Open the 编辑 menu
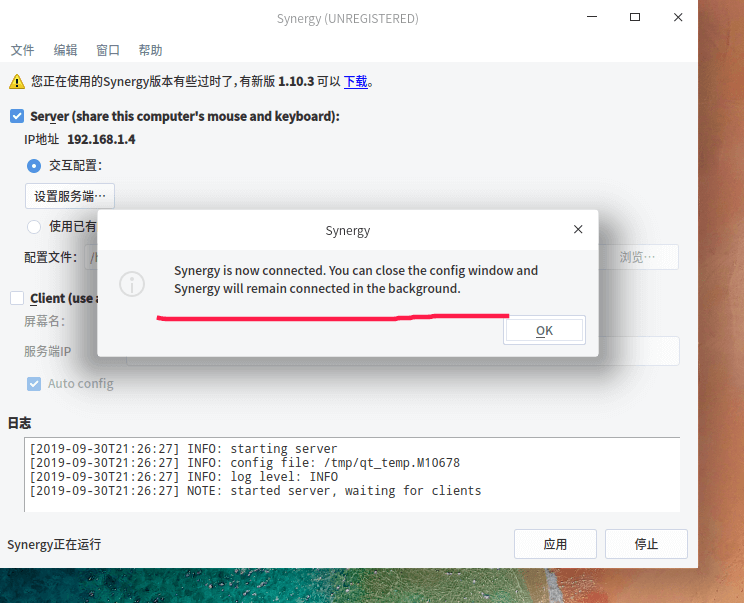 pos(65,50)
